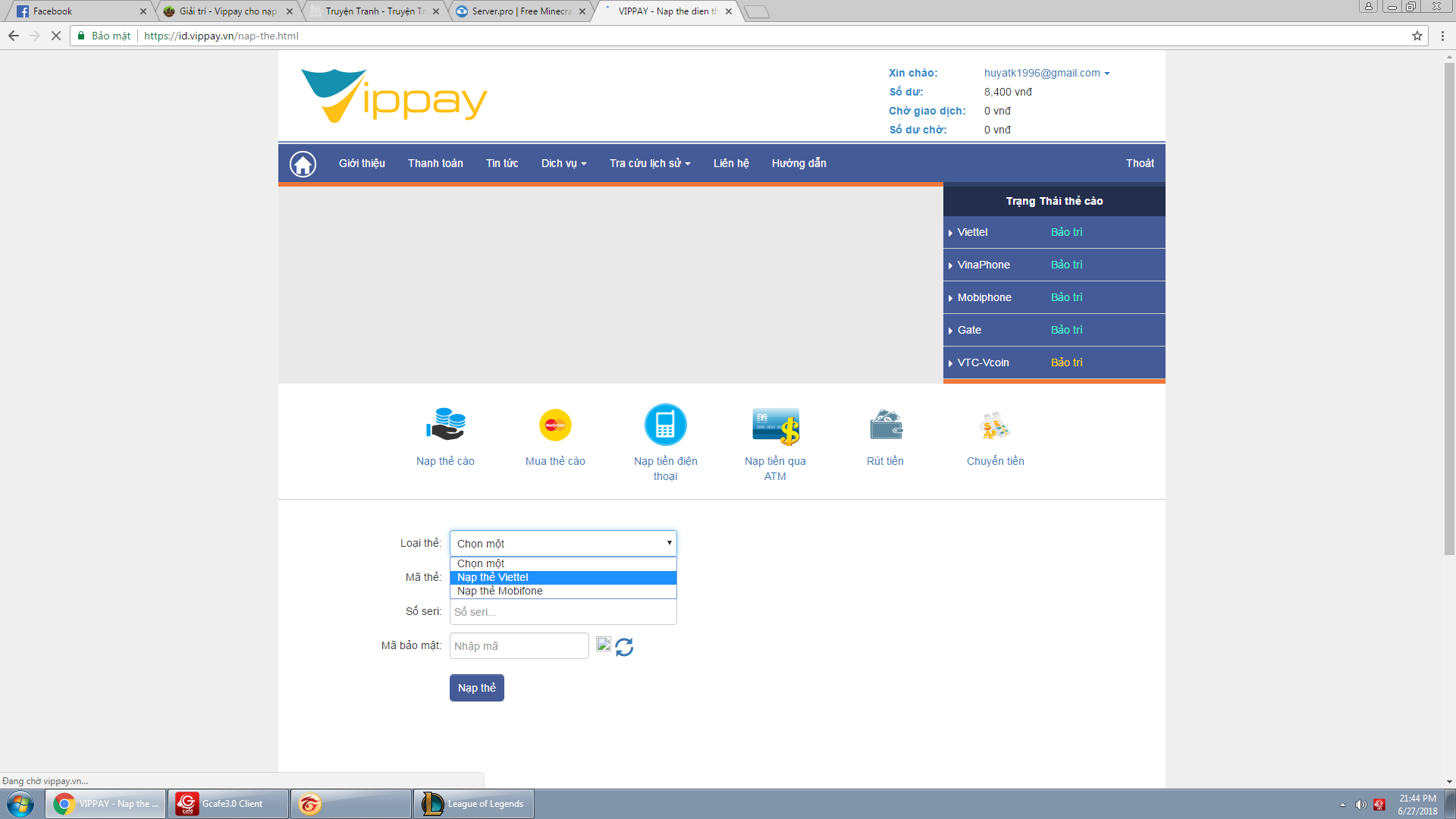The image size is (1456, 819).
Task: Click the Rút tiền wallet icon
Action: coord(885,425)
